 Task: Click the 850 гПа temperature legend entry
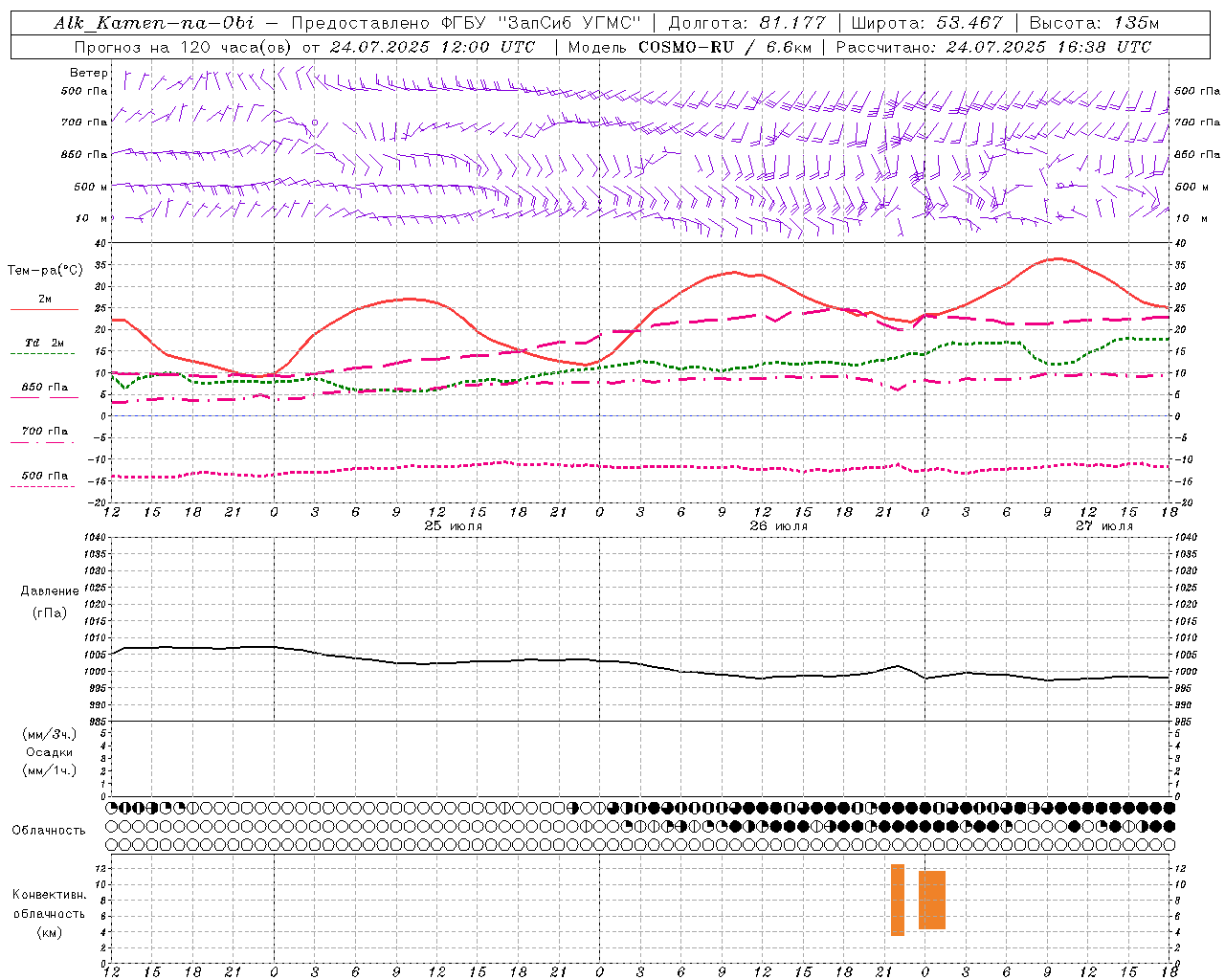click(44, 388)
